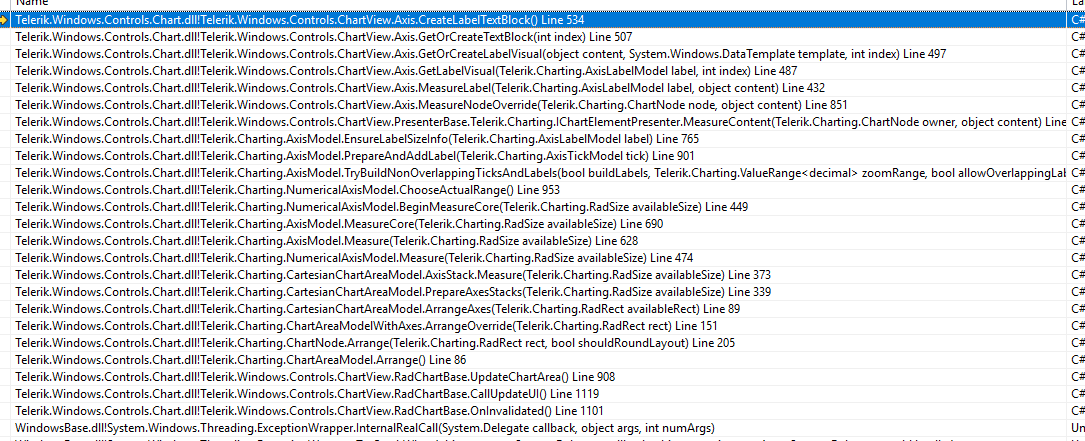Select the ChartAreaModel.Arrange() Line 86 frame
1085x441 pixels.
[x=540, y=359]
